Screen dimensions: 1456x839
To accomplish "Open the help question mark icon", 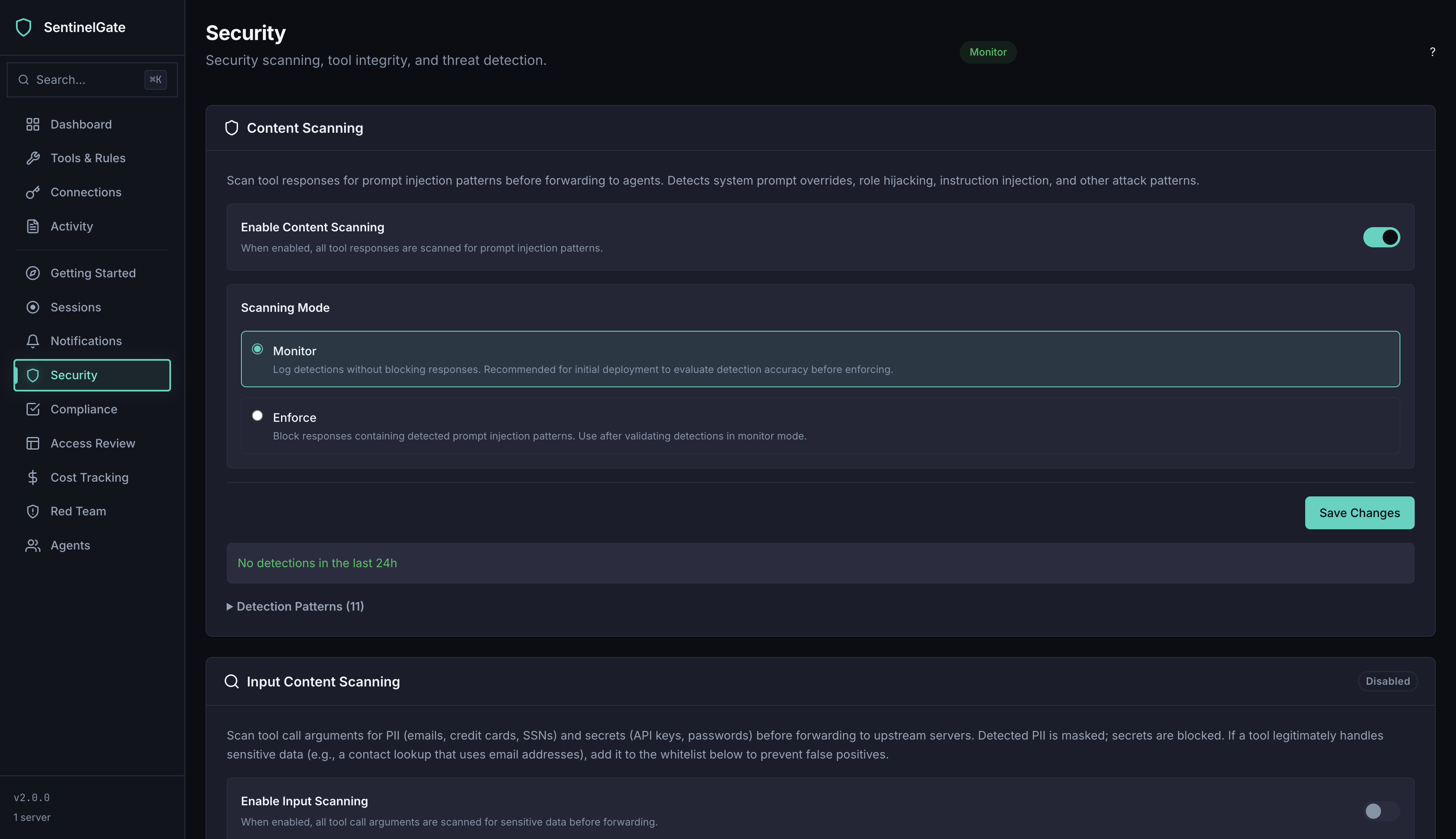I will pos(1432,52).
